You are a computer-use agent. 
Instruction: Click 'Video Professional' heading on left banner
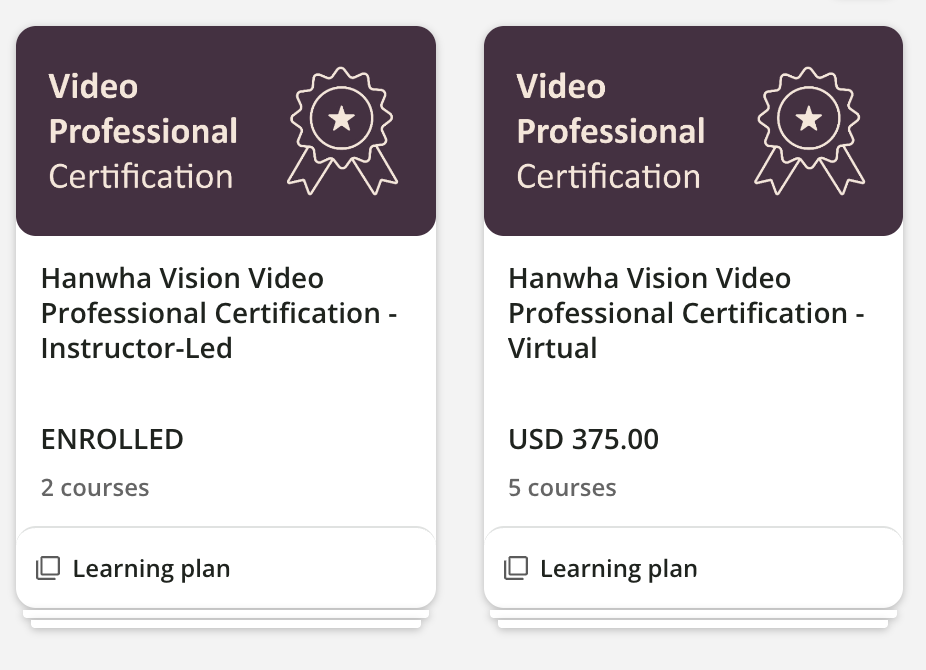coord(143,109)
